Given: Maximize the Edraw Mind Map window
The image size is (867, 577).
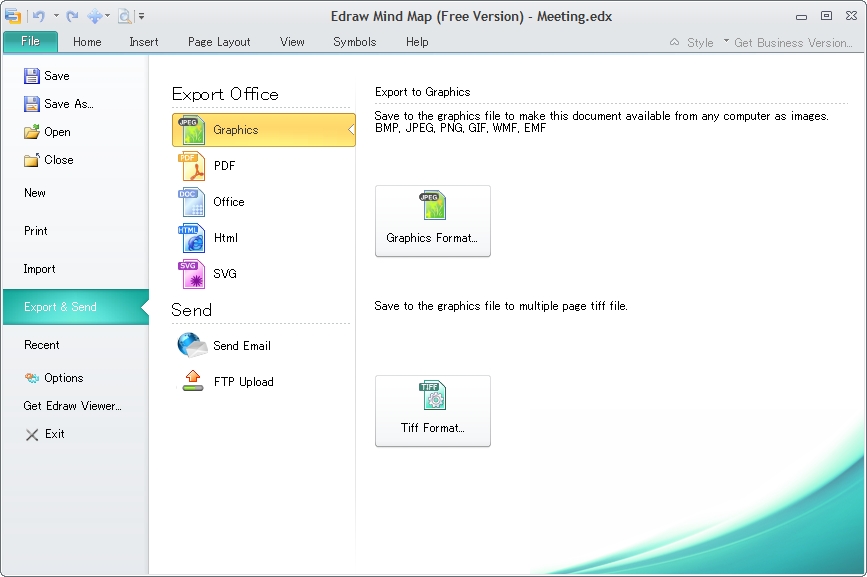Looking at the screenshot, I should click(x=826, y=16).
